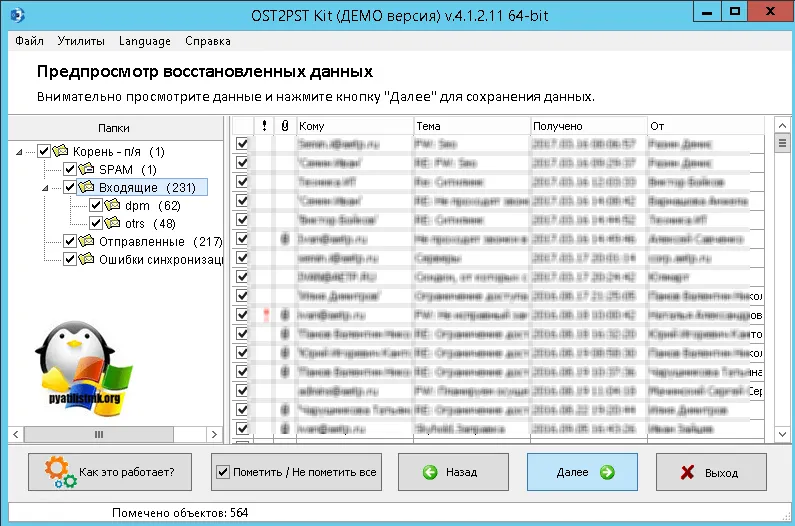
Task: Click the Корень - п/я folder icon
Action: (60, 151)
